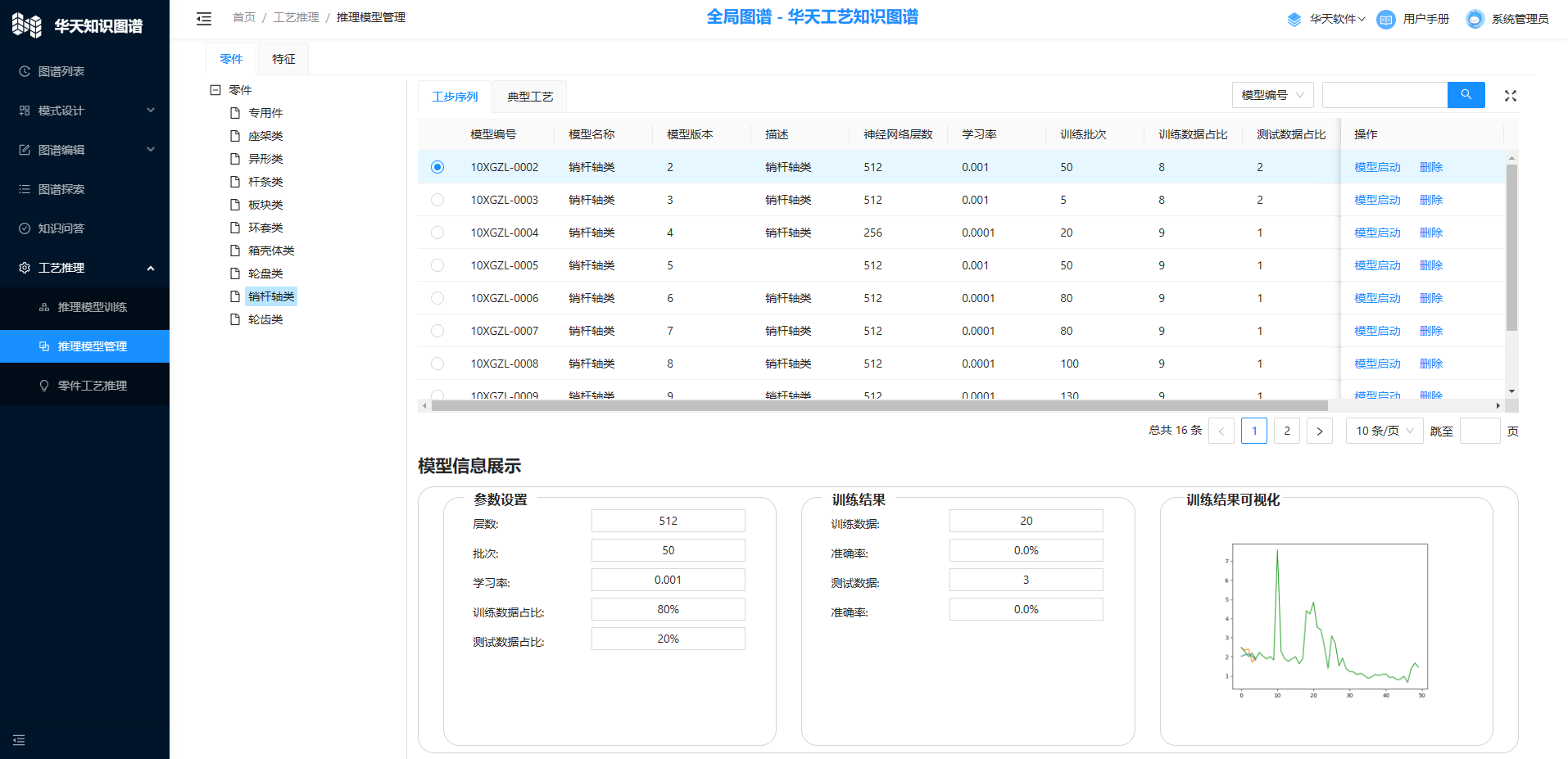Click the 华天知识图谱 logo icon
This screenshot has width=1568, height=759.
pos(26,25)
